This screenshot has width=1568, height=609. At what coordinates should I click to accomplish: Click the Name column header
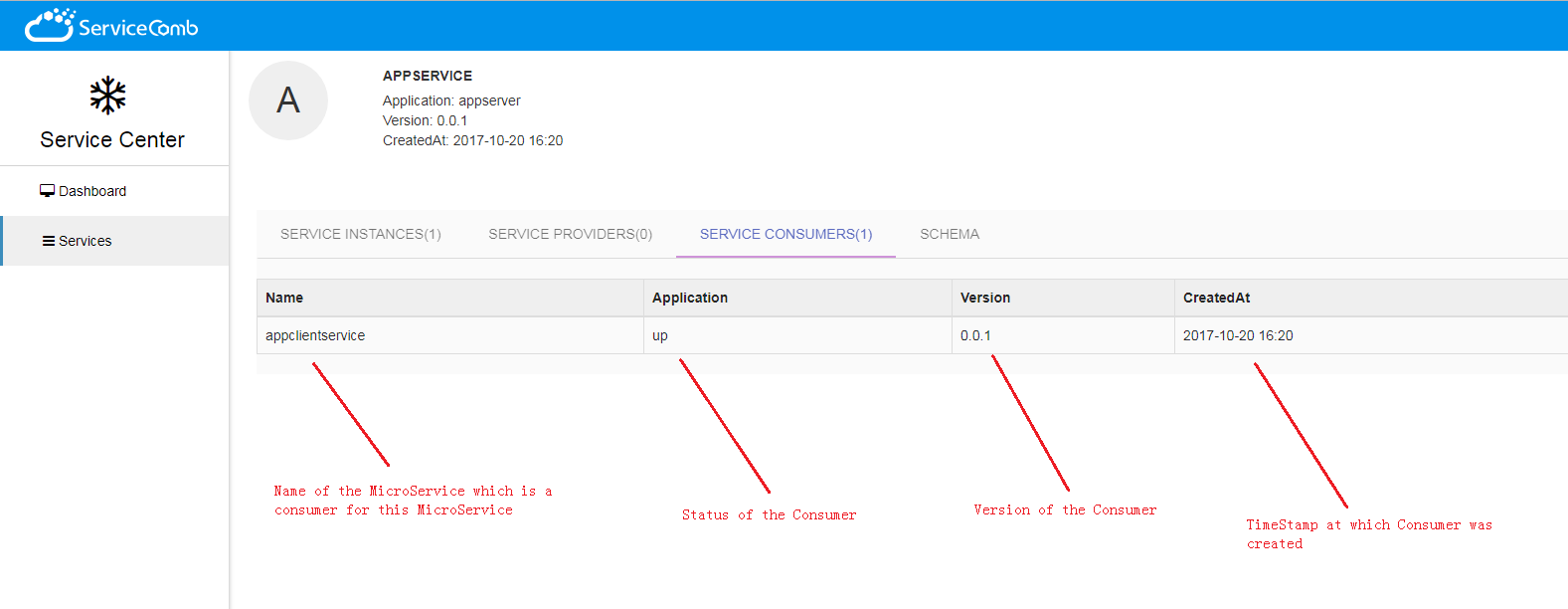tap(284, 298)
